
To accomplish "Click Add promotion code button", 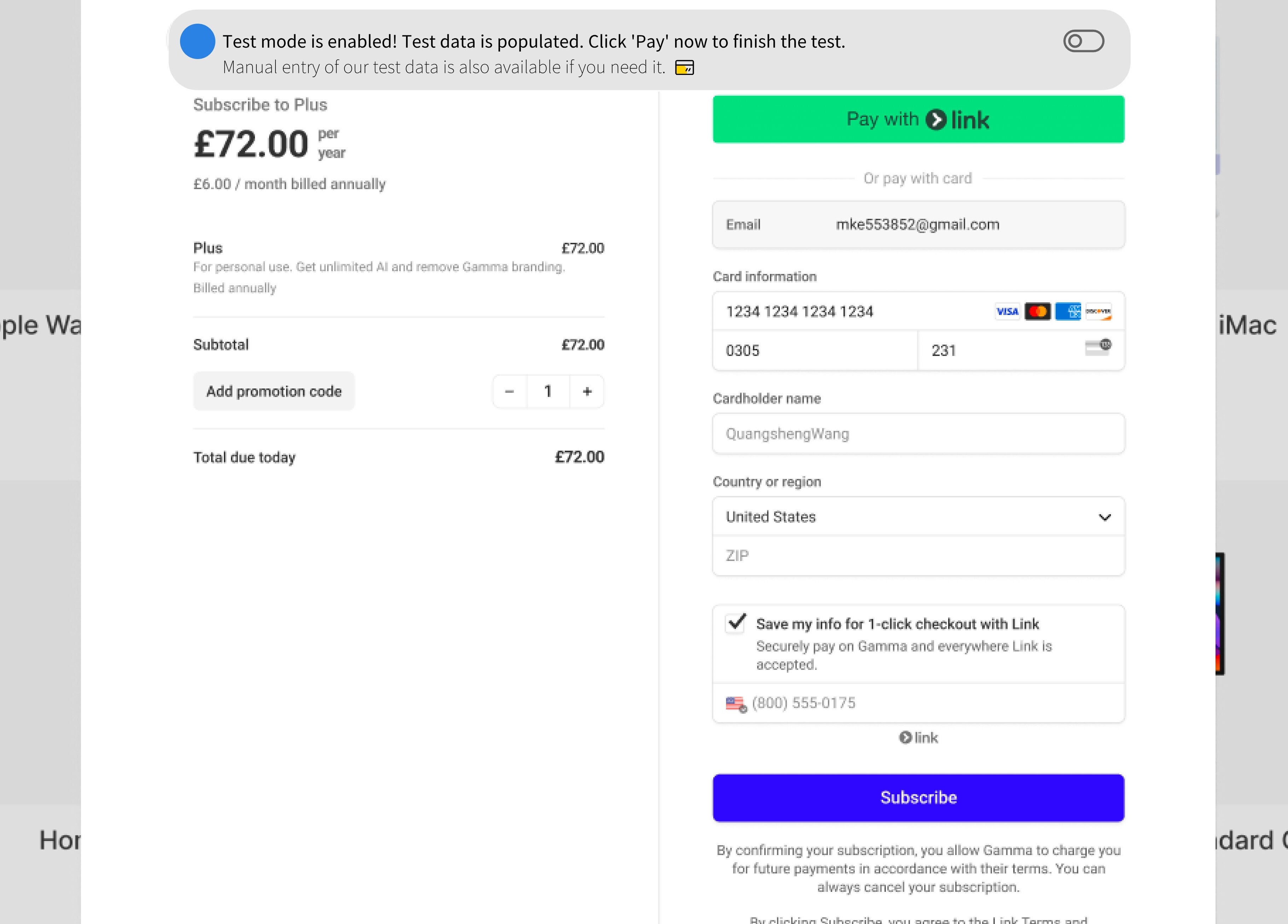I will (274, 392).
